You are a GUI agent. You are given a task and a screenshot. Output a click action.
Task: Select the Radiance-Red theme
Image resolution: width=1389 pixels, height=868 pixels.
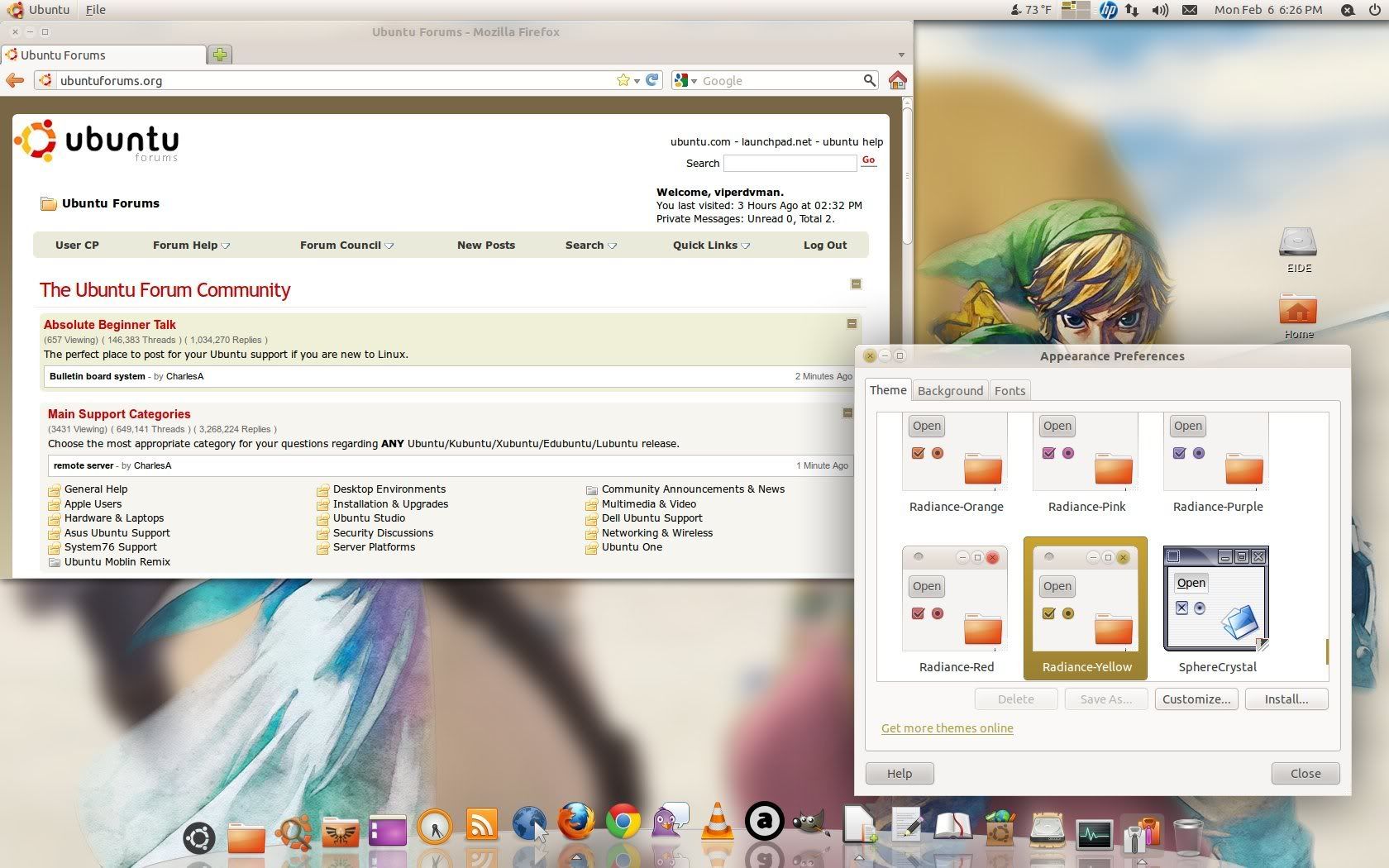tap(956, 609)
